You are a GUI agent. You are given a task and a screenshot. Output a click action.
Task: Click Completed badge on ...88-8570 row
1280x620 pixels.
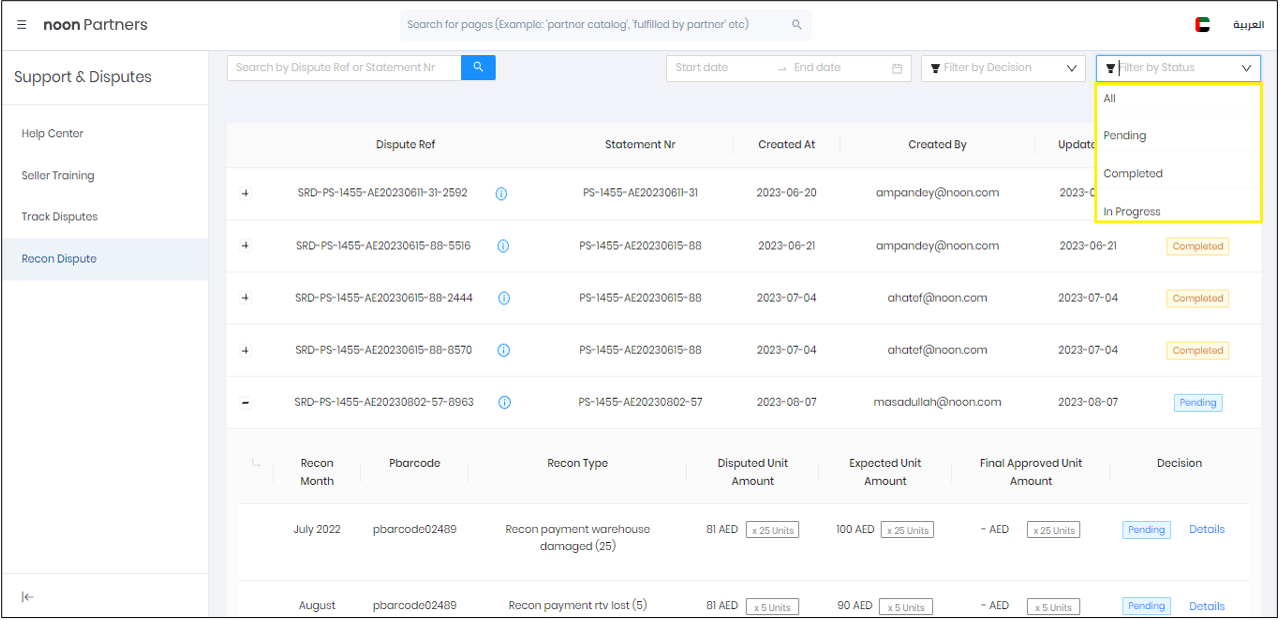(x=1197, y=350)
